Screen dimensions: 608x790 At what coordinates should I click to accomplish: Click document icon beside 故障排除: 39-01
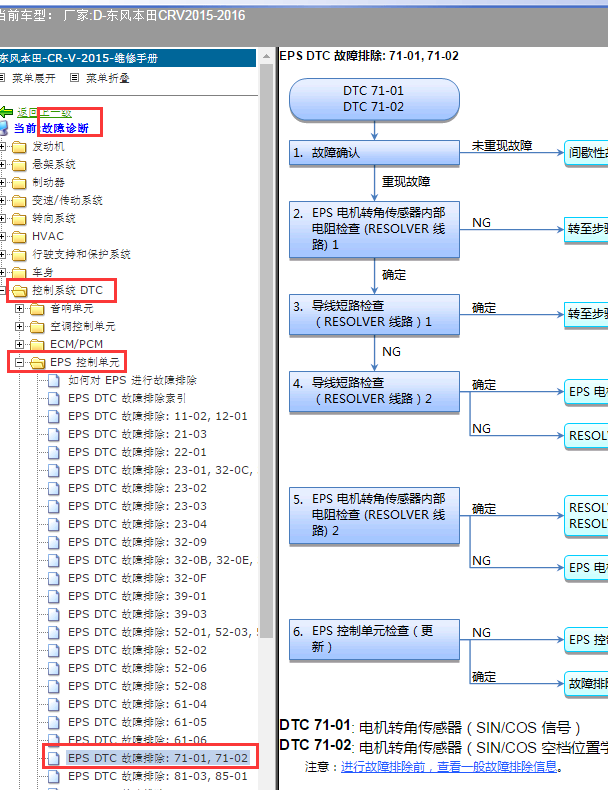click(53, 597)
